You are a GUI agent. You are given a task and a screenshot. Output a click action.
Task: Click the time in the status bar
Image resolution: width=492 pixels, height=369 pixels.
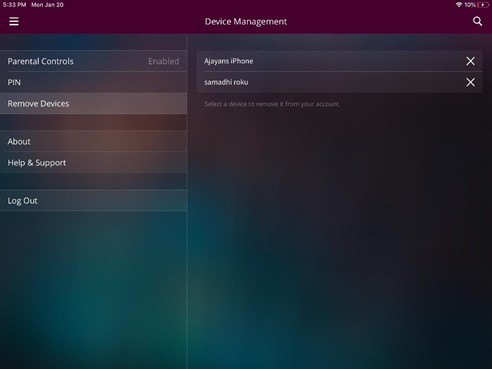14,5
